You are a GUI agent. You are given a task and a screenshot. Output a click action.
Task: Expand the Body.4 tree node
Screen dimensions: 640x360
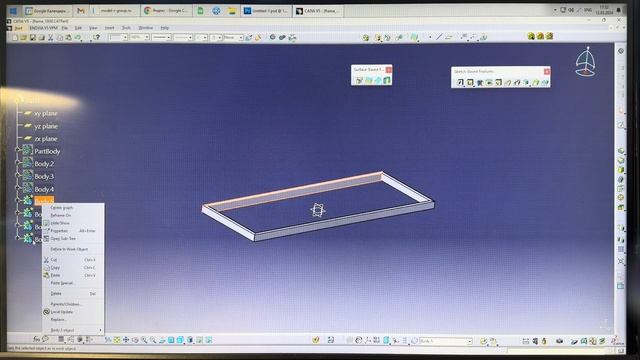pyautogui.click(x=18, y=188)
